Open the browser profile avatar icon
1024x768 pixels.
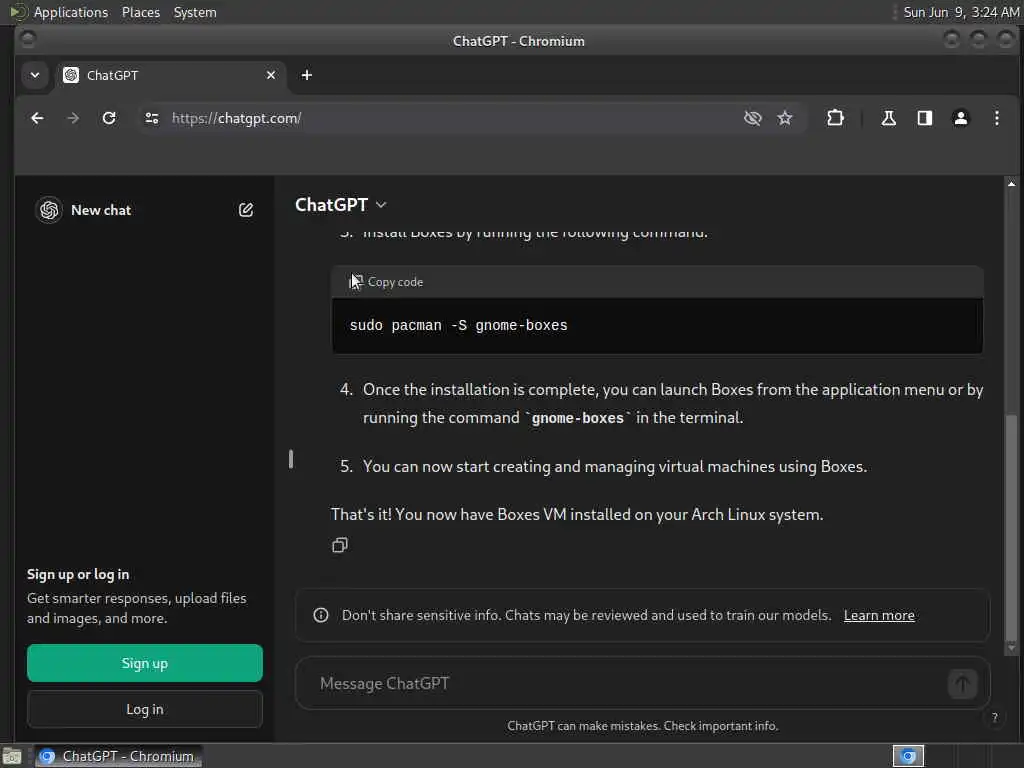961,118
